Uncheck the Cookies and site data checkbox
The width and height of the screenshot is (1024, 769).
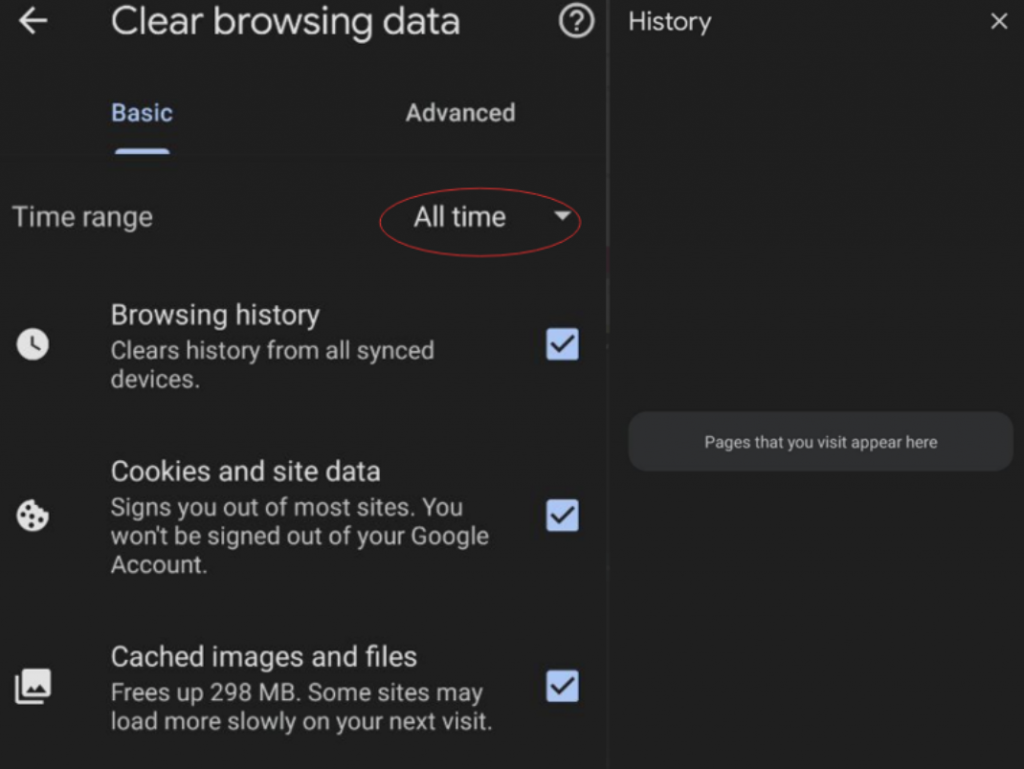tap(562, 516)
